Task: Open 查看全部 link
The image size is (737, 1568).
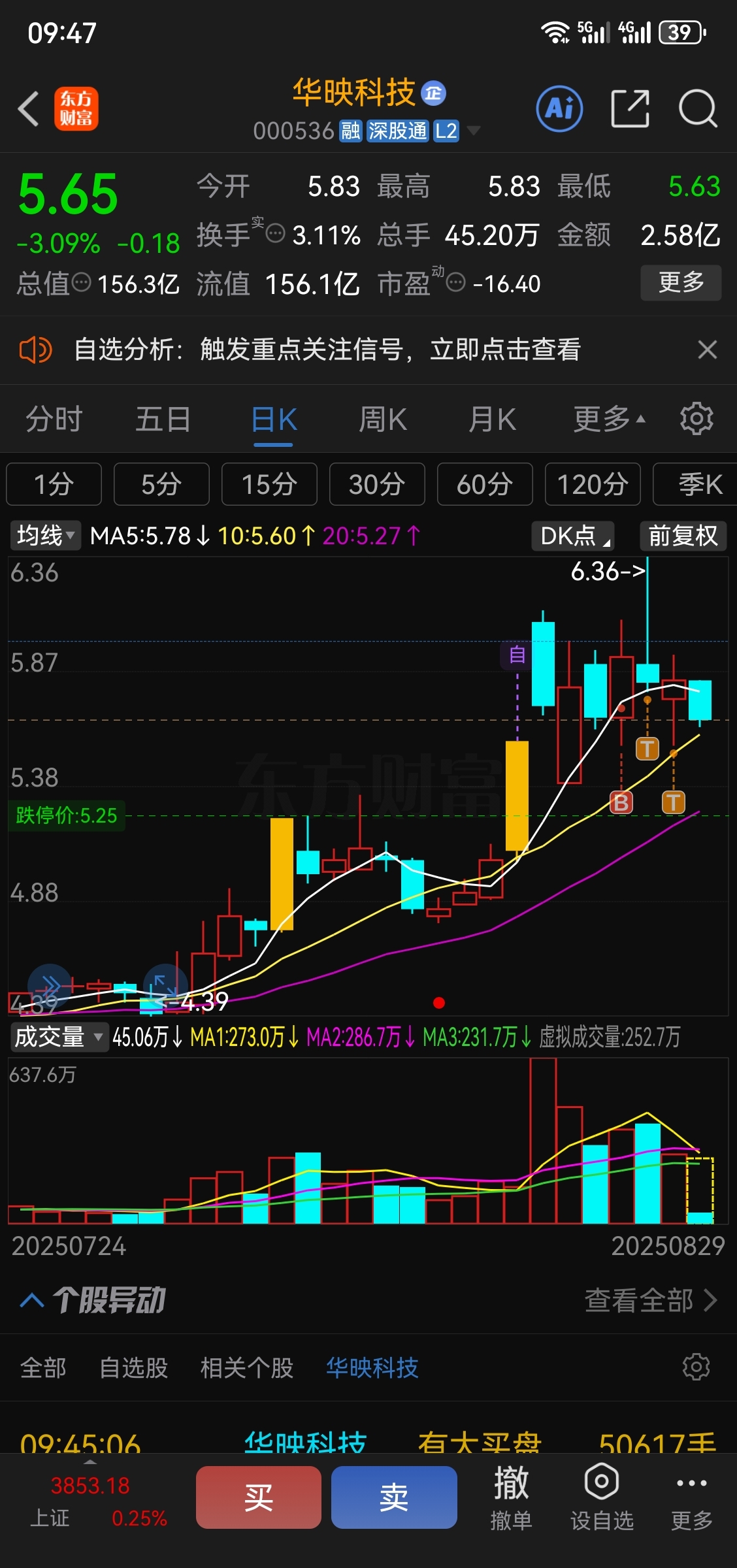Action: point(651,1301)
